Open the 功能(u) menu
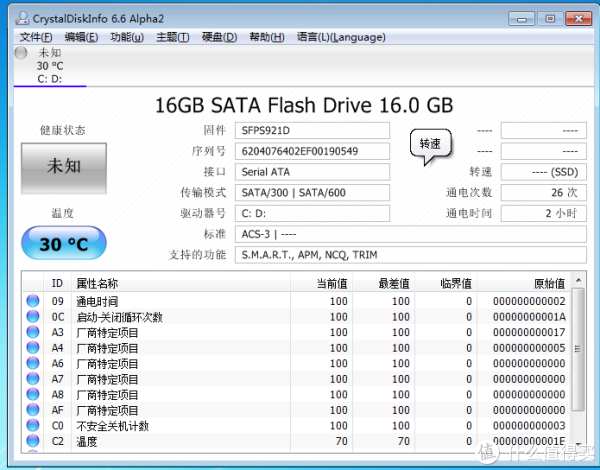The image size is (600, 470). point(127,37)
